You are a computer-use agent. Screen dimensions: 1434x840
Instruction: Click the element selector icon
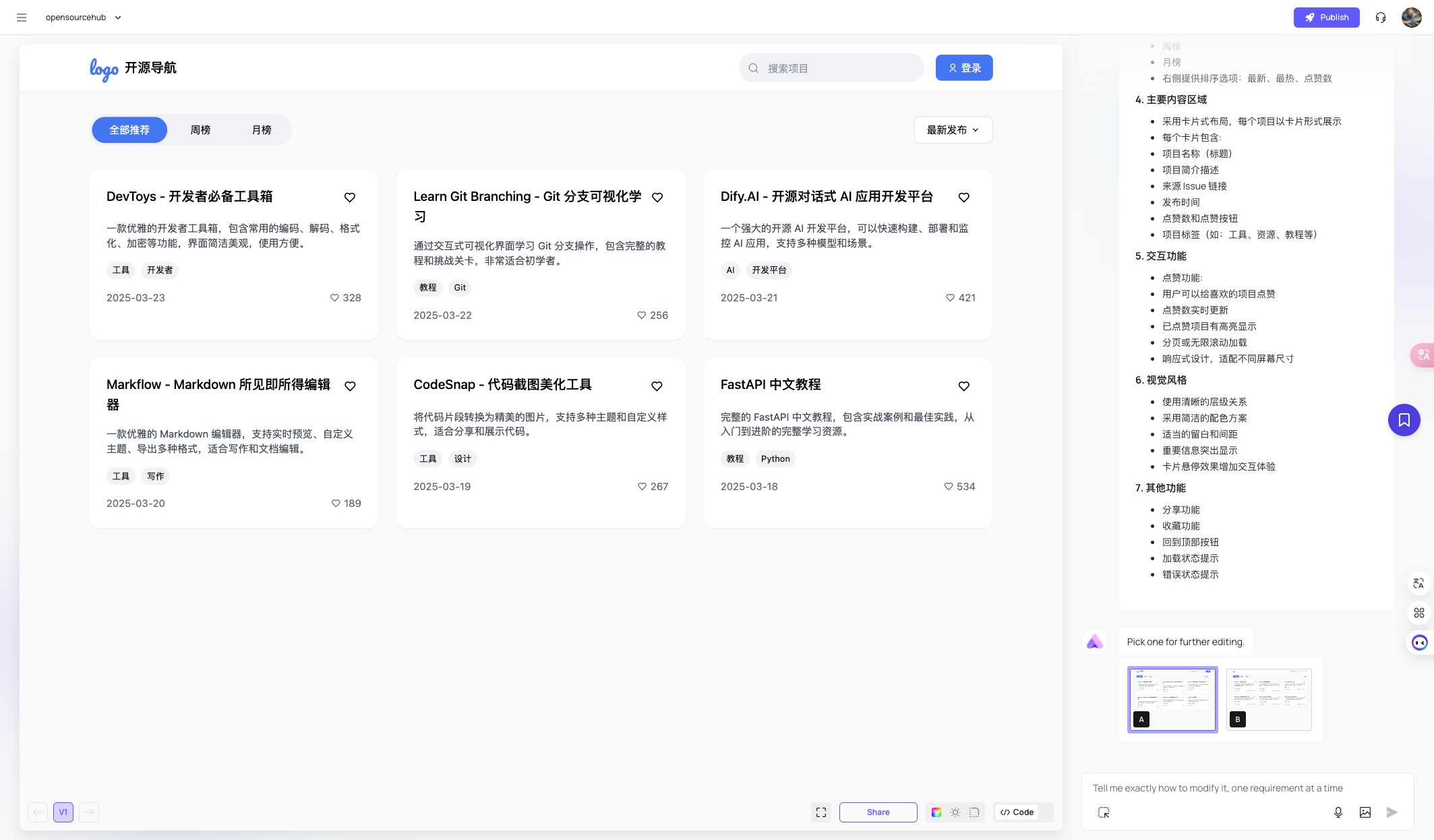[1104, 812]
